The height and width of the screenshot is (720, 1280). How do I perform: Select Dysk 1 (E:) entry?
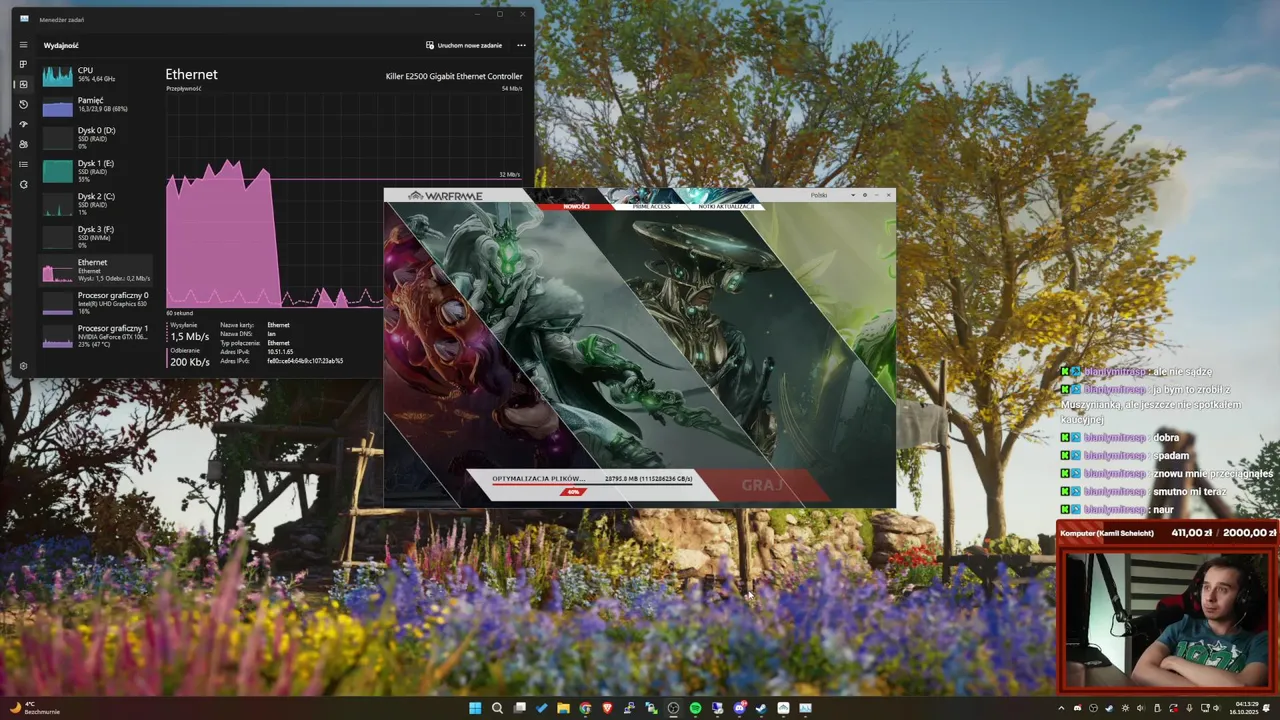(x=96, y=171)
